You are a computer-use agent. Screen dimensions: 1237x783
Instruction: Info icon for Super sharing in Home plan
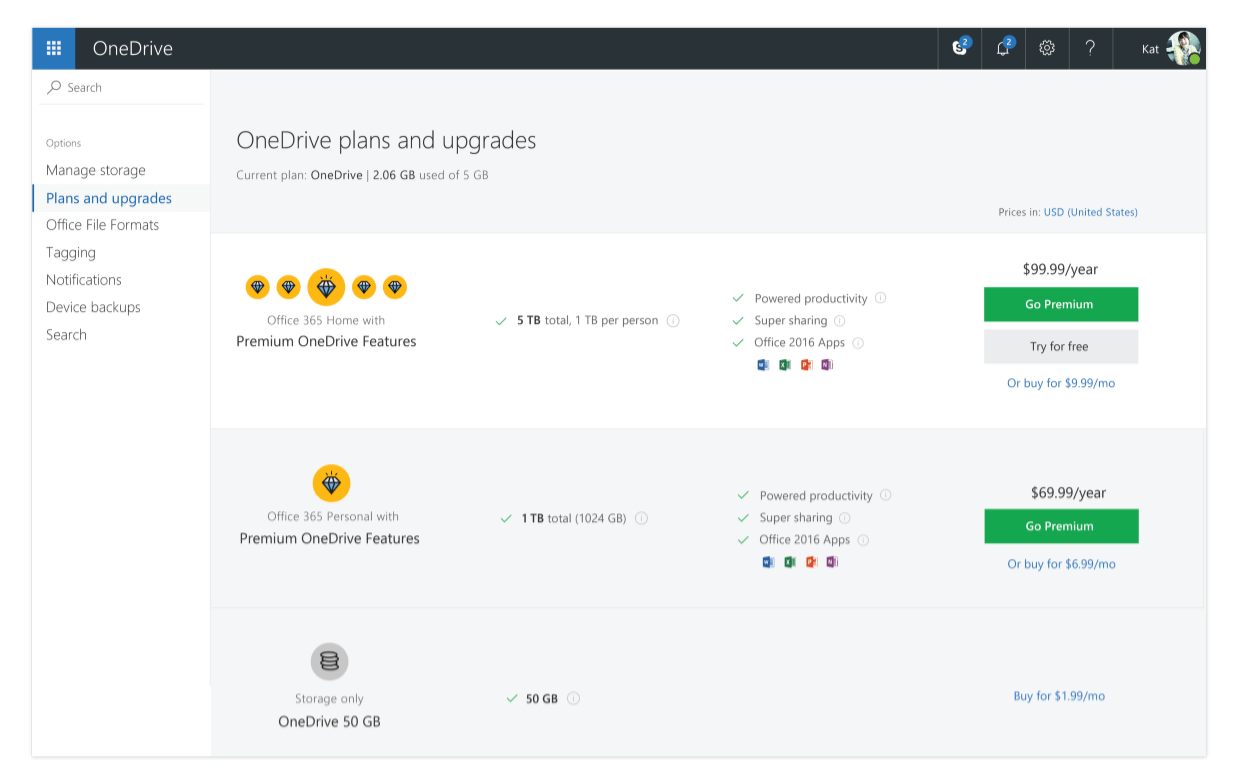(x=840, y=321)
